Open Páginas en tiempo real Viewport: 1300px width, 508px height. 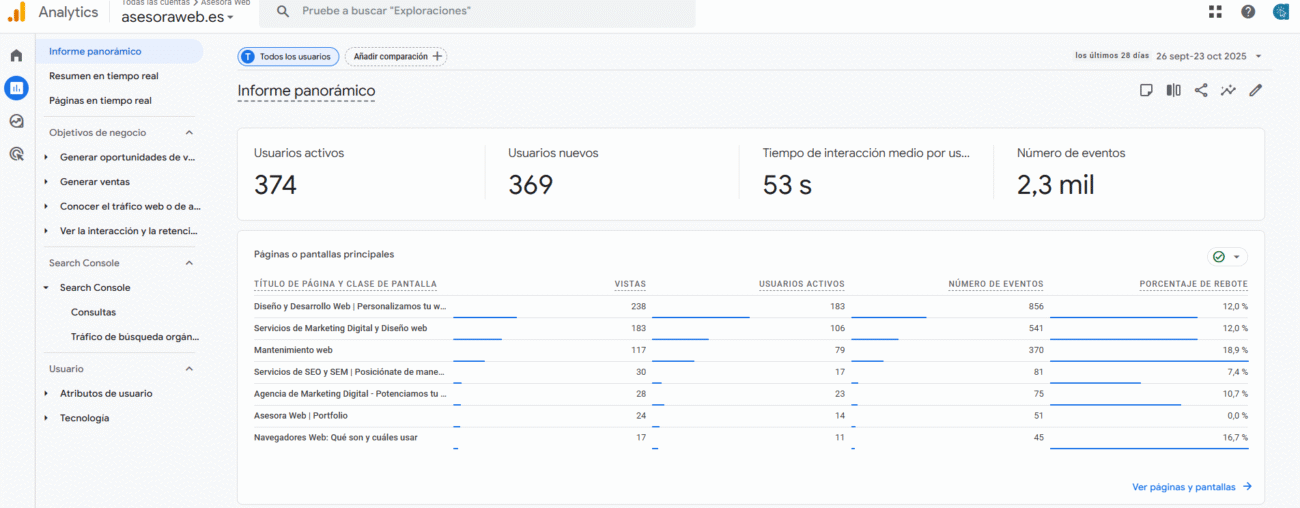click(100, 100)
